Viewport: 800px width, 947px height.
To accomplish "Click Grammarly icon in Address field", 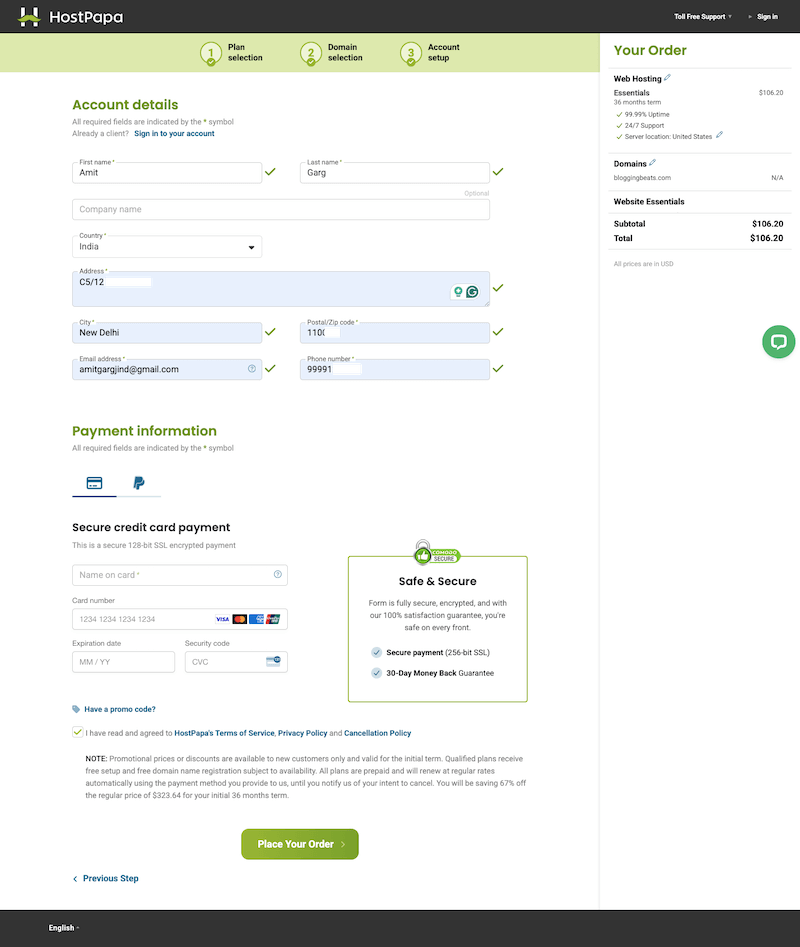I will coord(472,292).
